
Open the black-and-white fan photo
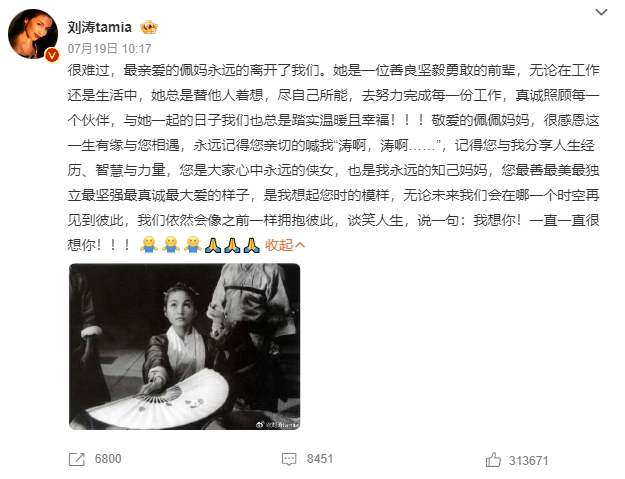[185, 346]
